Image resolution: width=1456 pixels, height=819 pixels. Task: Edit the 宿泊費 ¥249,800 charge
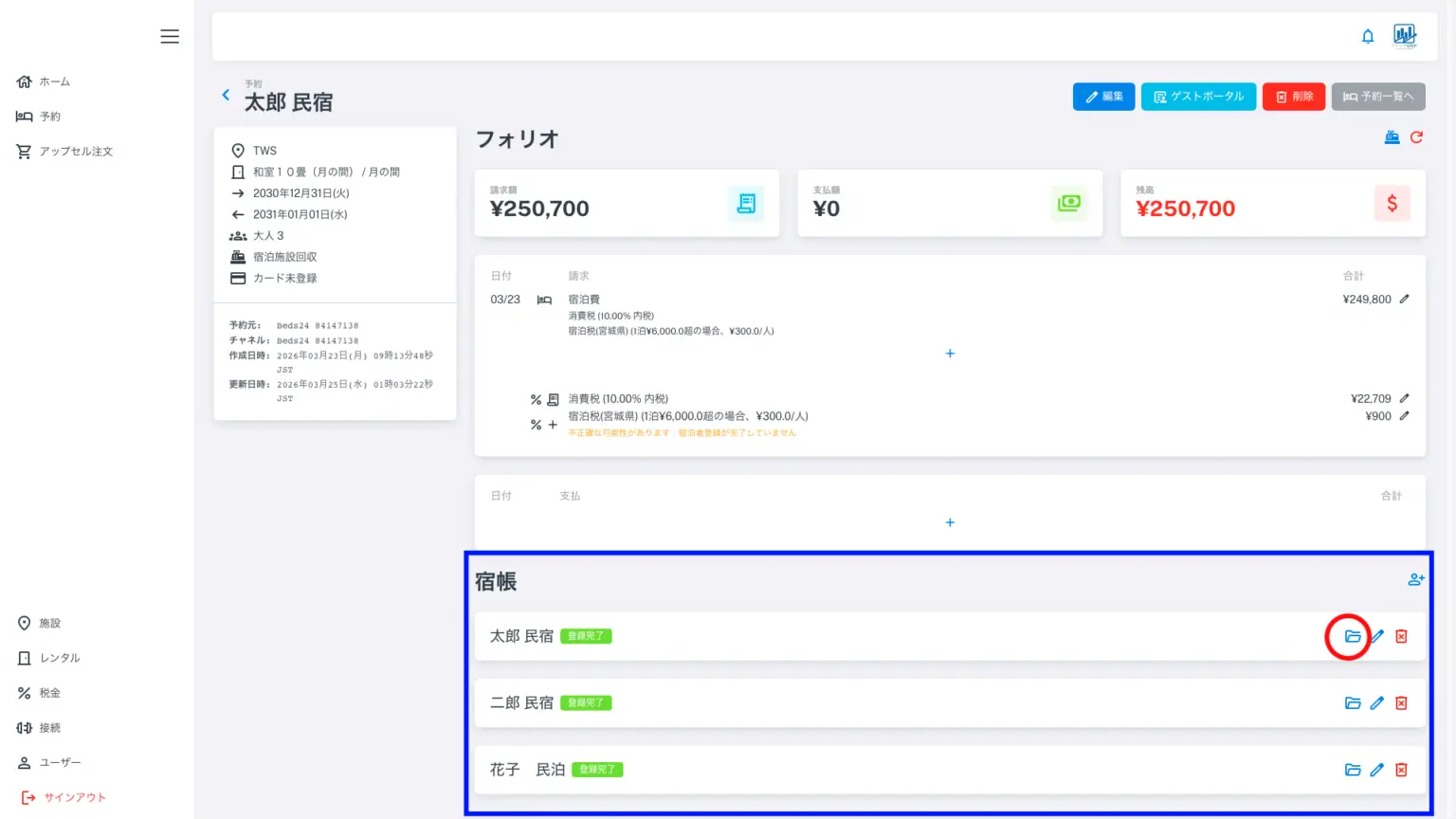point(1405,299)
